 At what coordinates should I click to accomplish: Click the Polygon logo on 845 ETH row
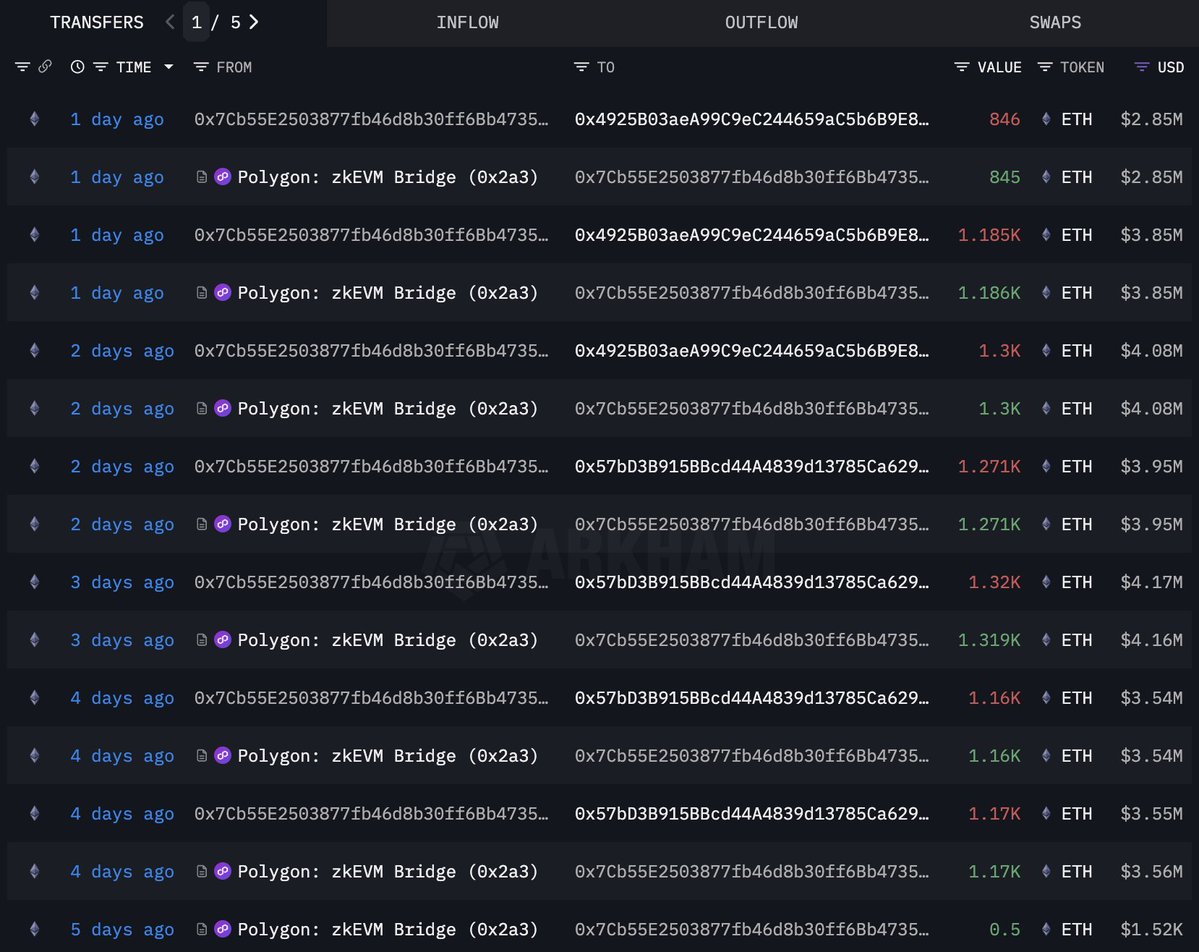coord(223,177)
